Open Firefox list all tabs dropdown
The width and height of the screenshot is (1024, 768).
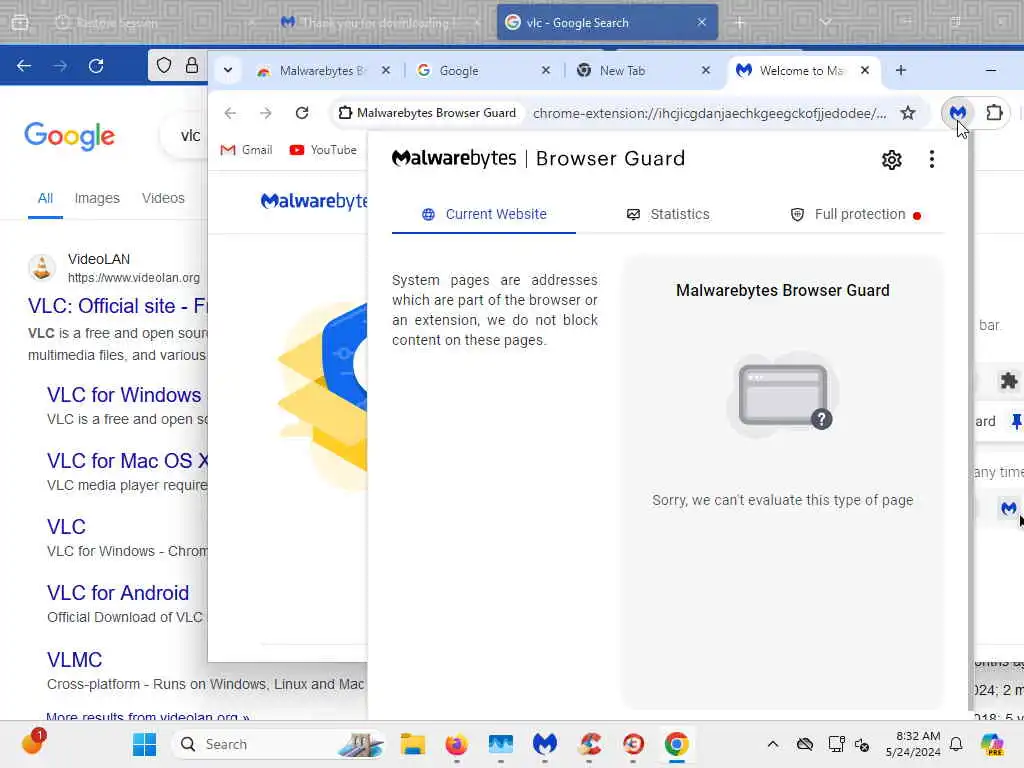(825, 22)
